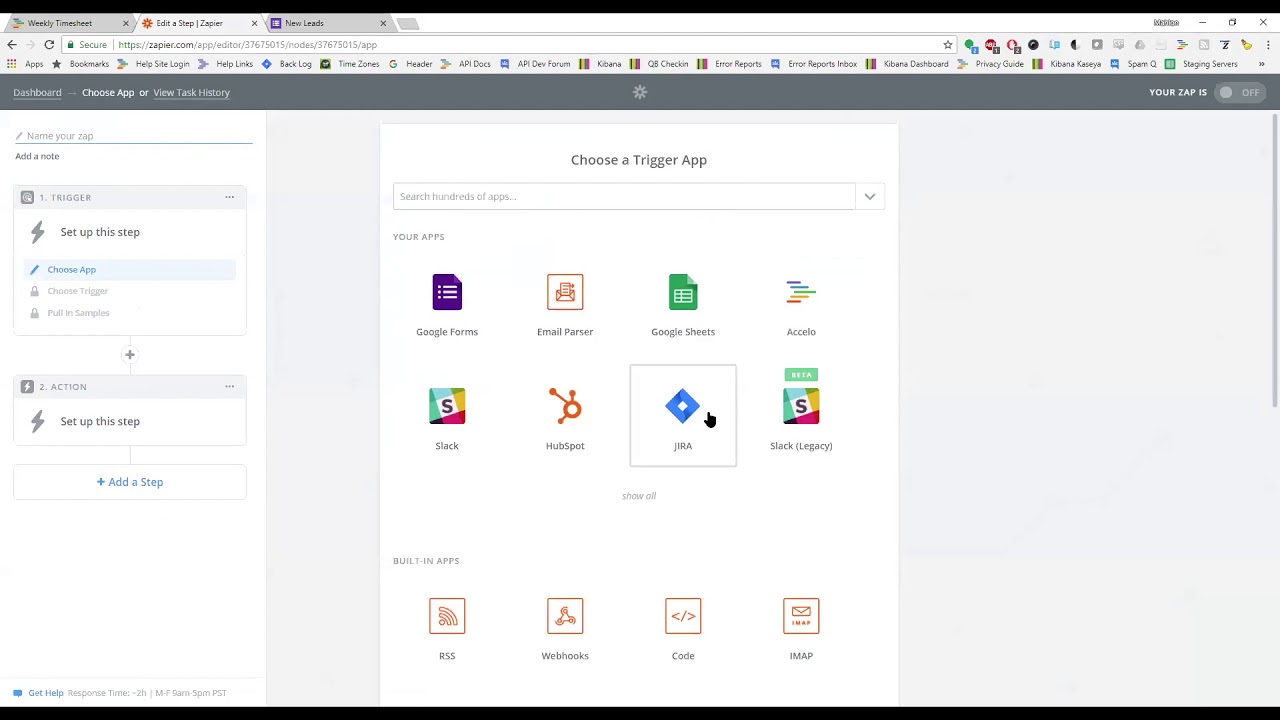Select the Email Parser app icon
Image resolution: width=1280 pixels, height=720 pixels.
pyautogui.click(x=565, y=292)
